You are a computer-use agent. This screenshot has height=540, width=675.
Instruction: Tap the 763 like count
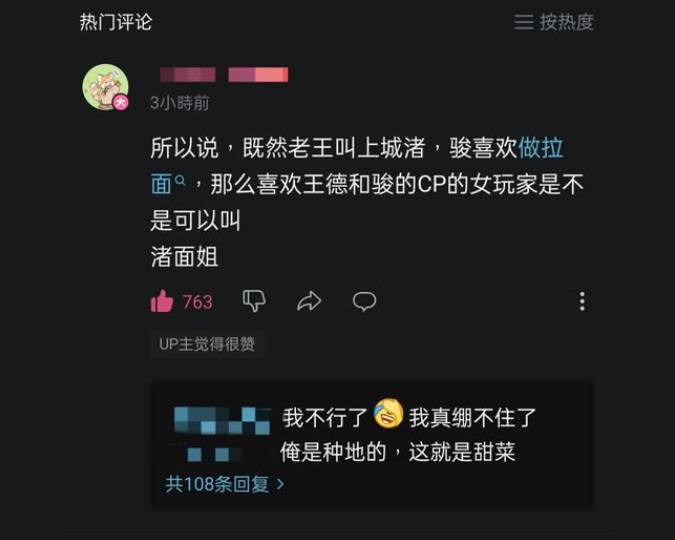click(x=197, y=302)
